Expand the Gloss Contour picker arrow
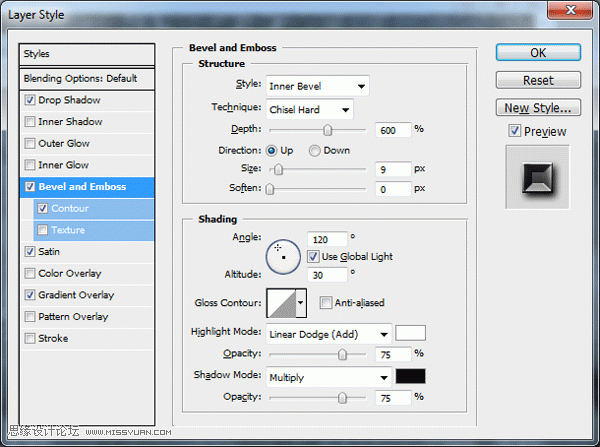Screen dimensions: 600x447 pos(301,303)
